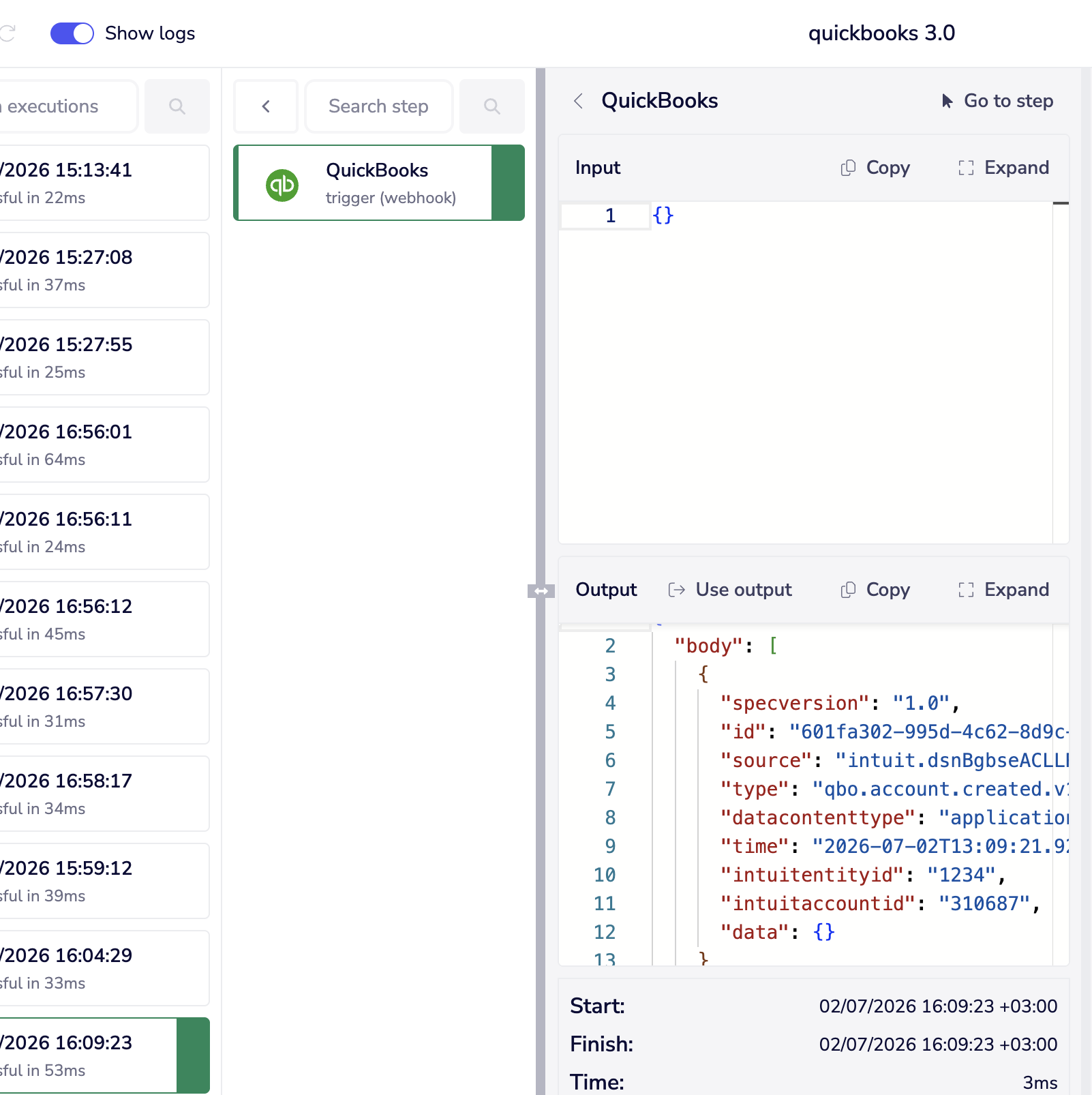Expand the Output panel
The image size is (1092, 1095).
coord(1003,590)
